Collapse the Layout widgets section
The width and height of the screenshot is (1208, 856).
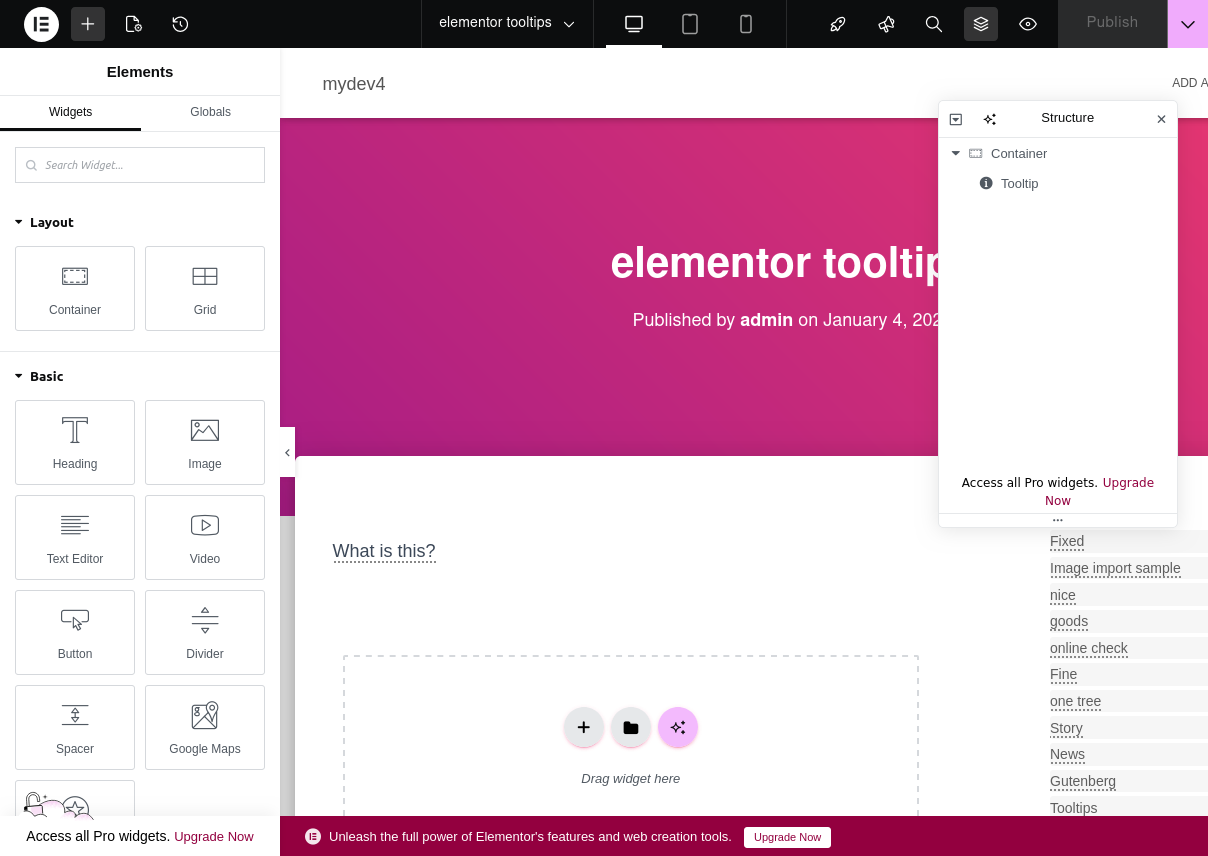click(x=19, y=222)
